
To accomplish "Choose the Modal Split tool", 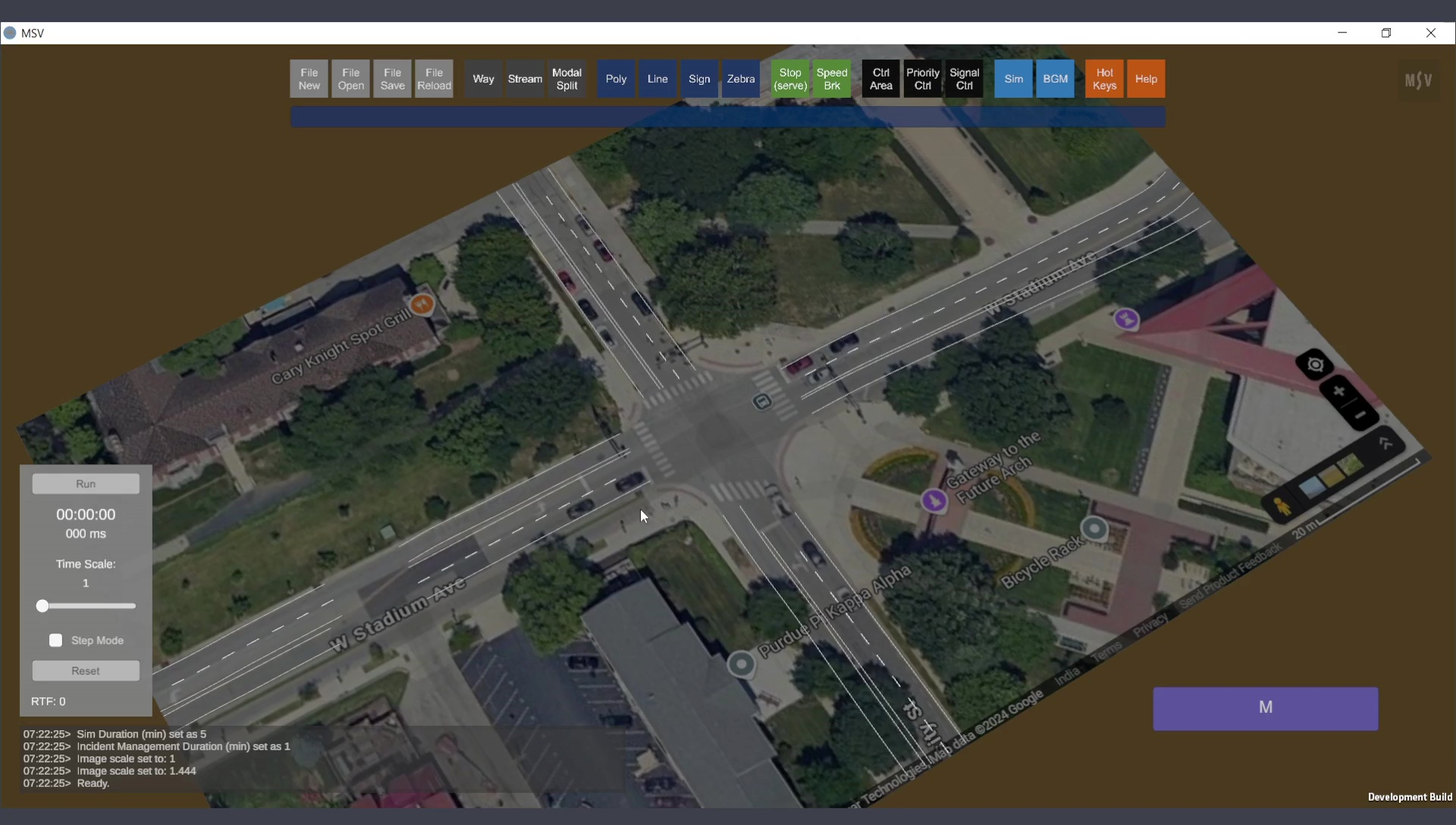I will 566,79.
